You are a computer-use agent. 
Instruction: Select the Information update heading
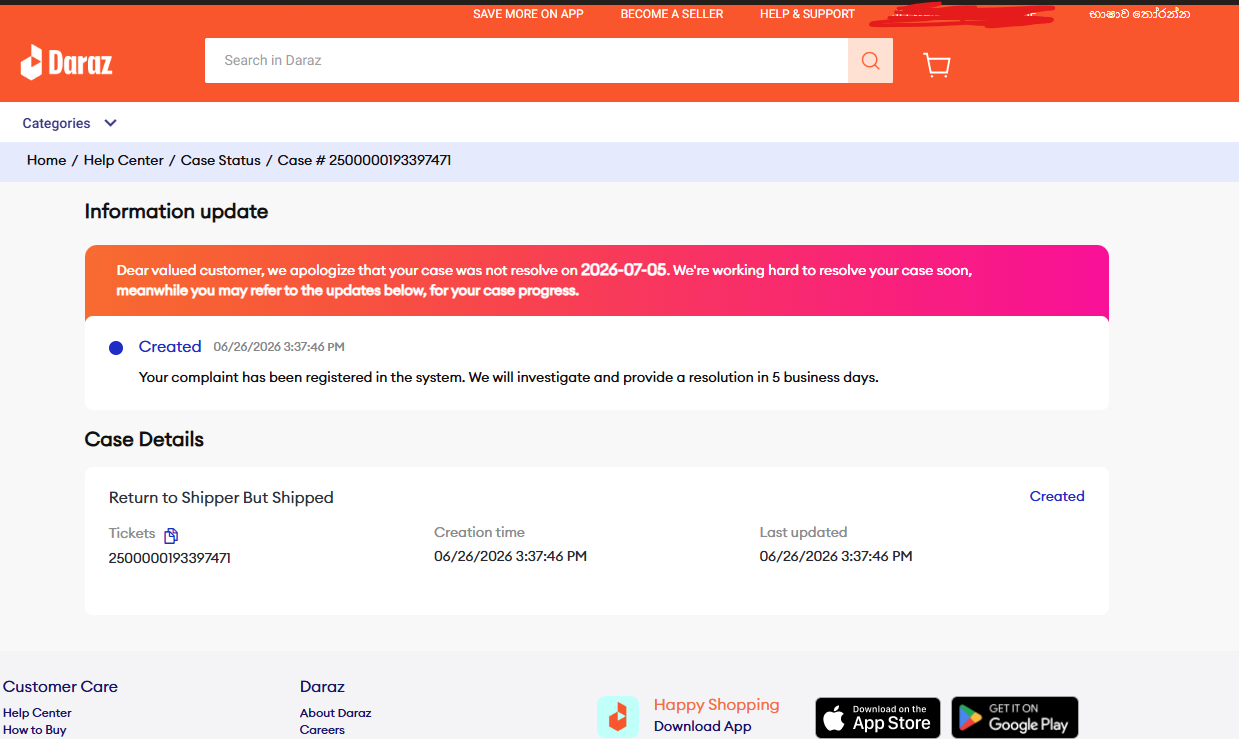(x=176, y=211)
